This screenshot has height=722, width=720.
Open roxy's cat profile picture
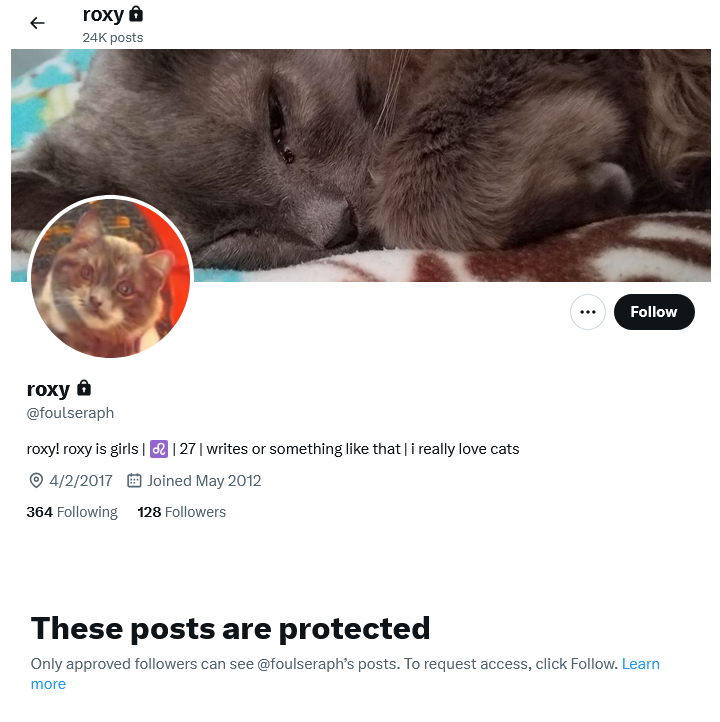110,278
